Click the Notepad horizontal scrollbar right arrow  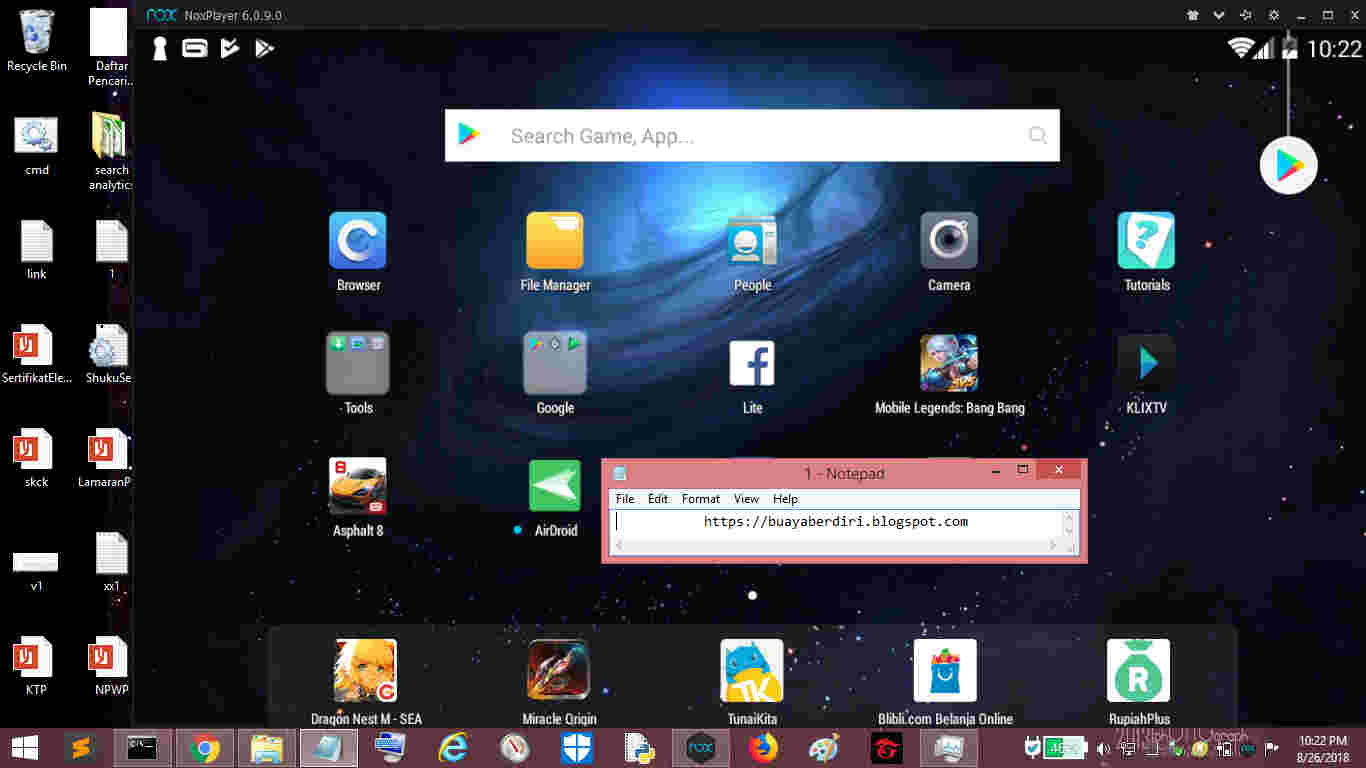click(x=1053, y=545)
